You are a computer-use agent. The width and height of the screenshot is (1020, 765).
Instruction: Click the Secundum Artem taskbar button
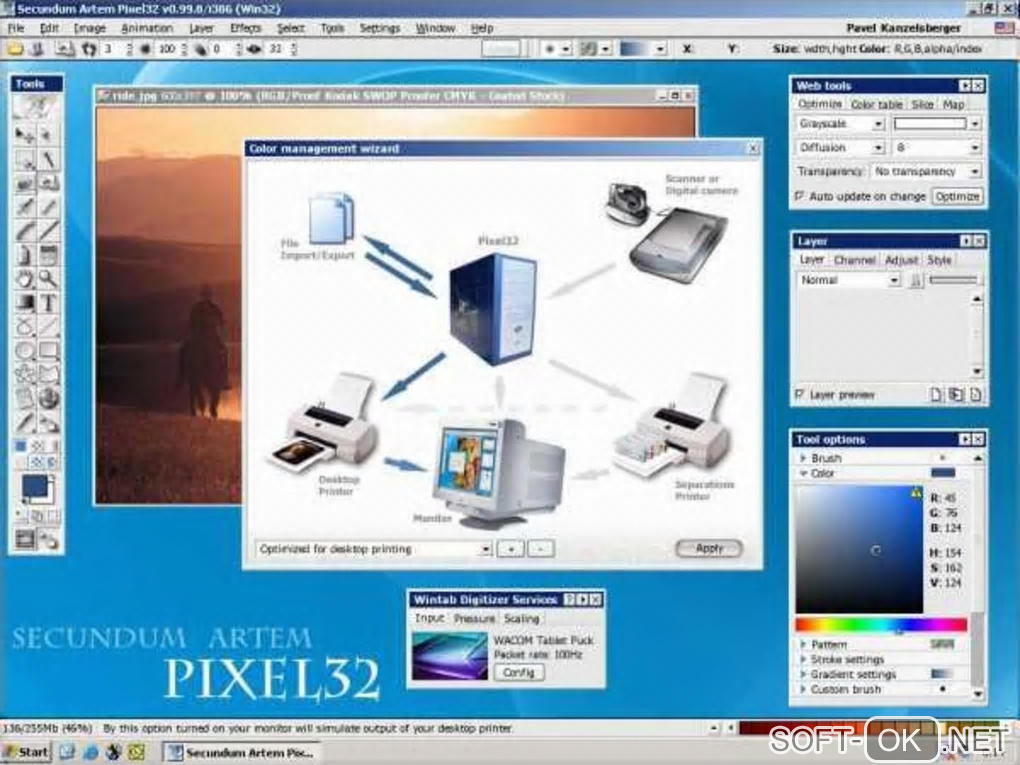(x=241, y=752)
